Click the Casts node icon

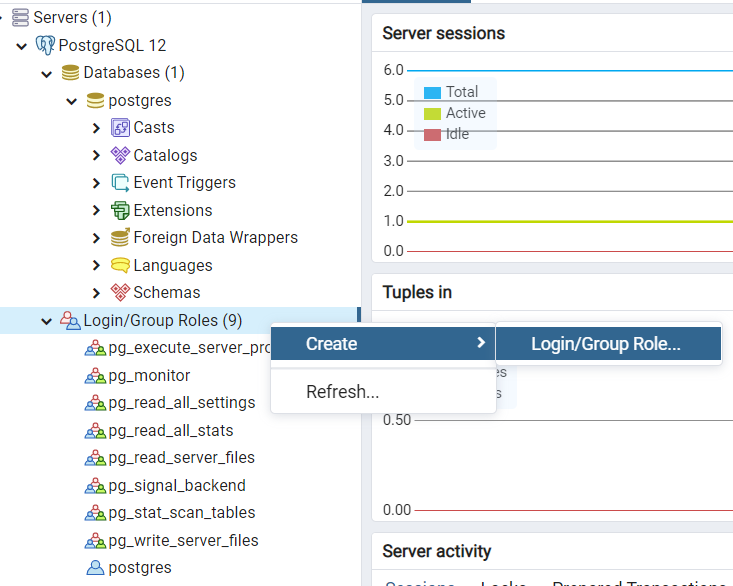click(120, 128)
